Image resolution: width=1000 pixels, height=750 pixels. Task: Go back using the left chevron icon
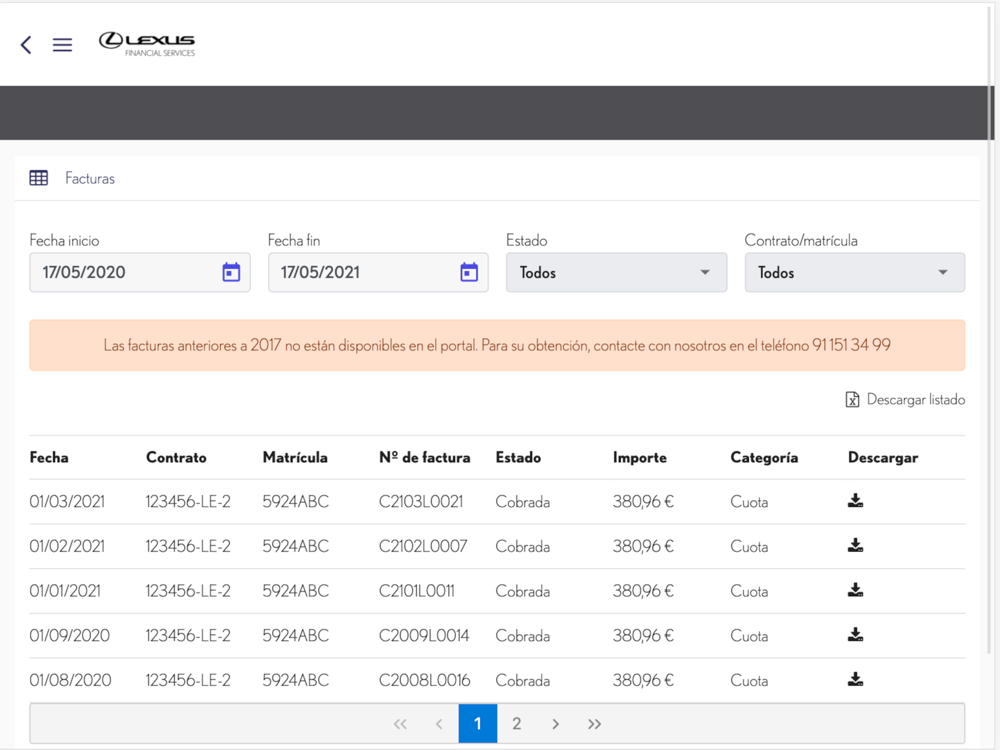pos(26,45)
